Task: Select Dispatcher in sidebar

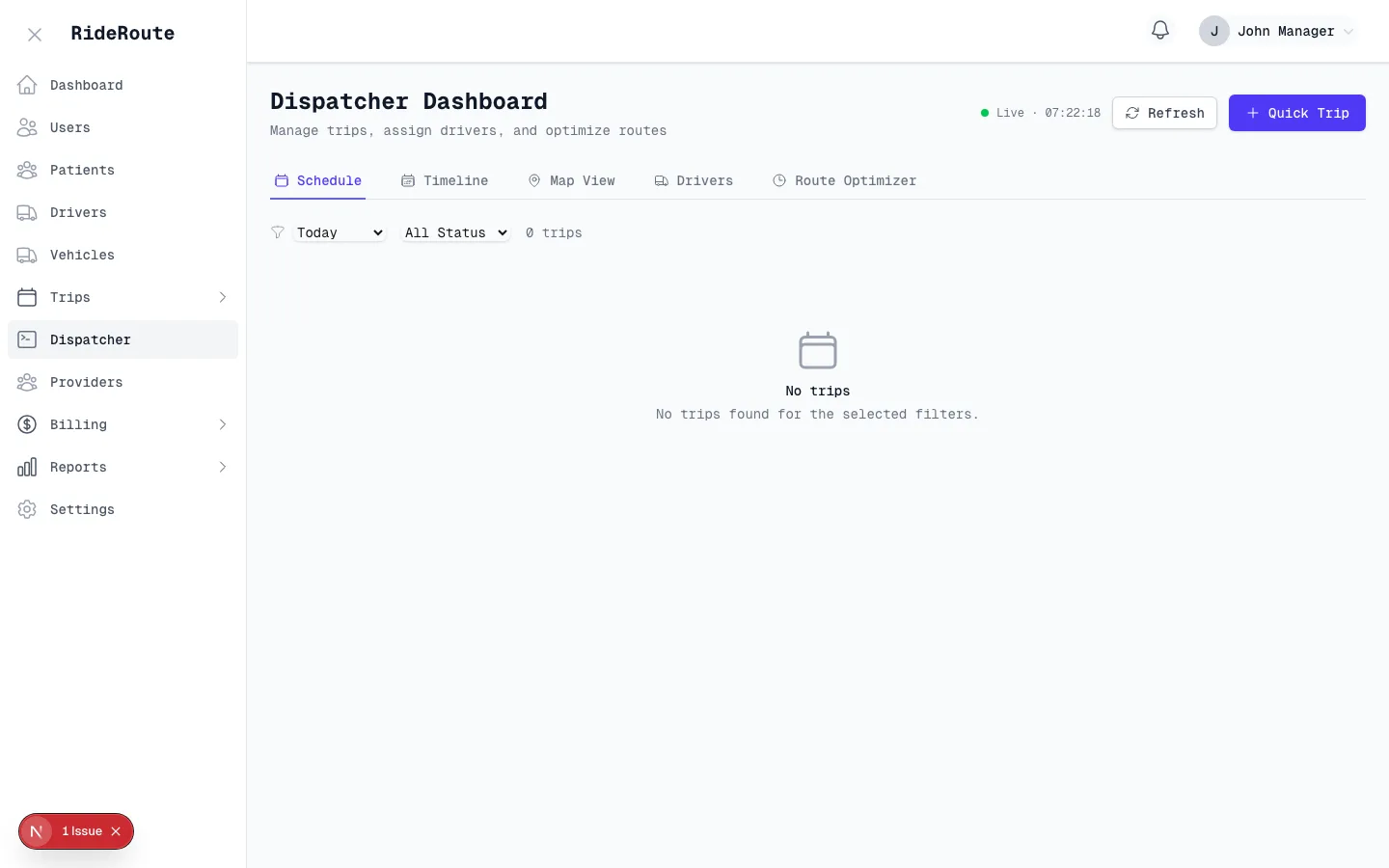Action: point(123,339)
